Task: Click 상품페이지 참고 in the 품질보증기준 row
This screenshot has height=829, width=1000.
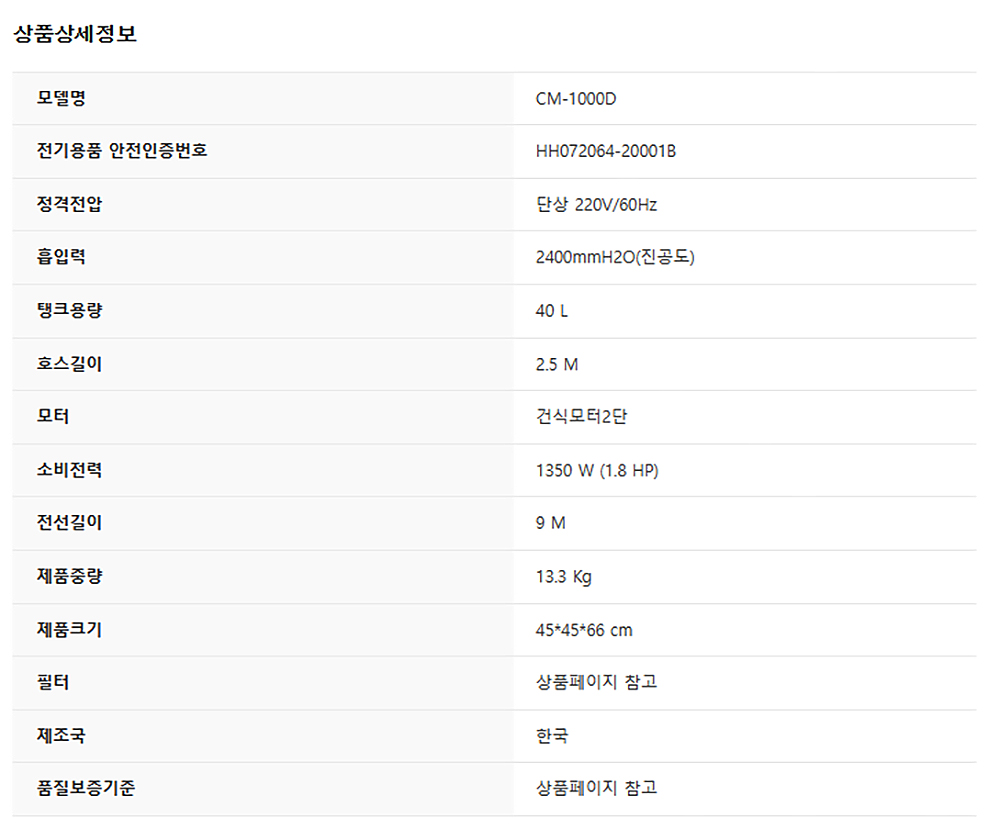Action: [596, 789]
